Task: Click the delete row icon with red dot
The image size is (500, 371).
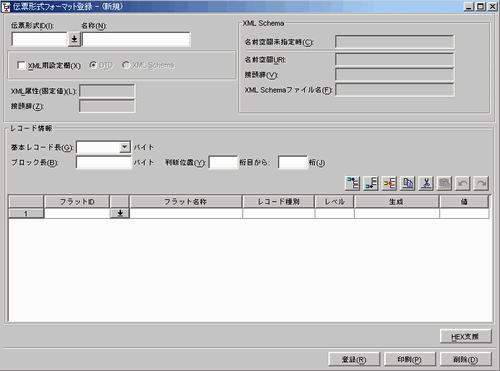Action: 389,183
